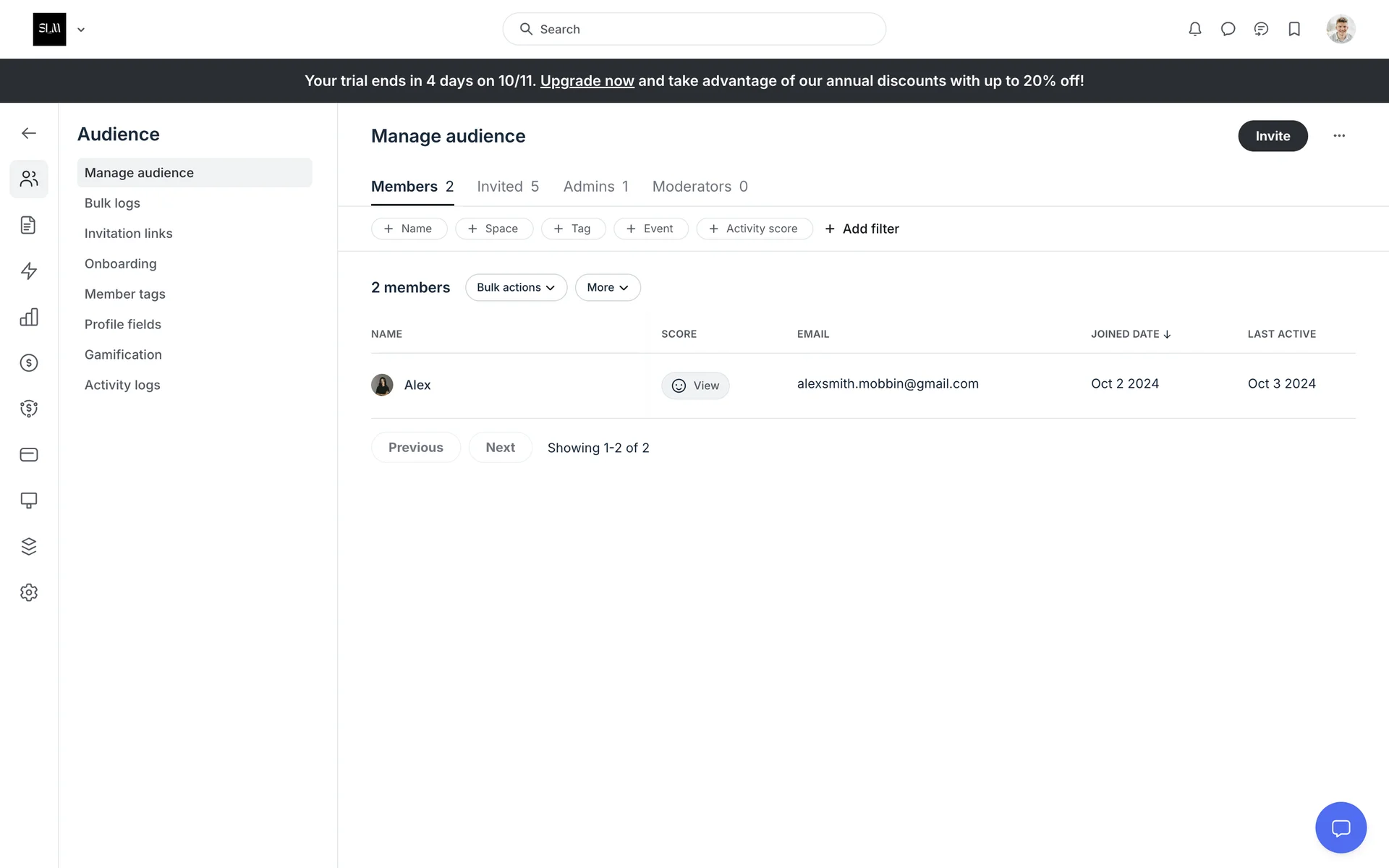The width and height of the screenshot is (1389, 868).
Task: Click the back arrow in sidebar
Action: pos(29,133)
